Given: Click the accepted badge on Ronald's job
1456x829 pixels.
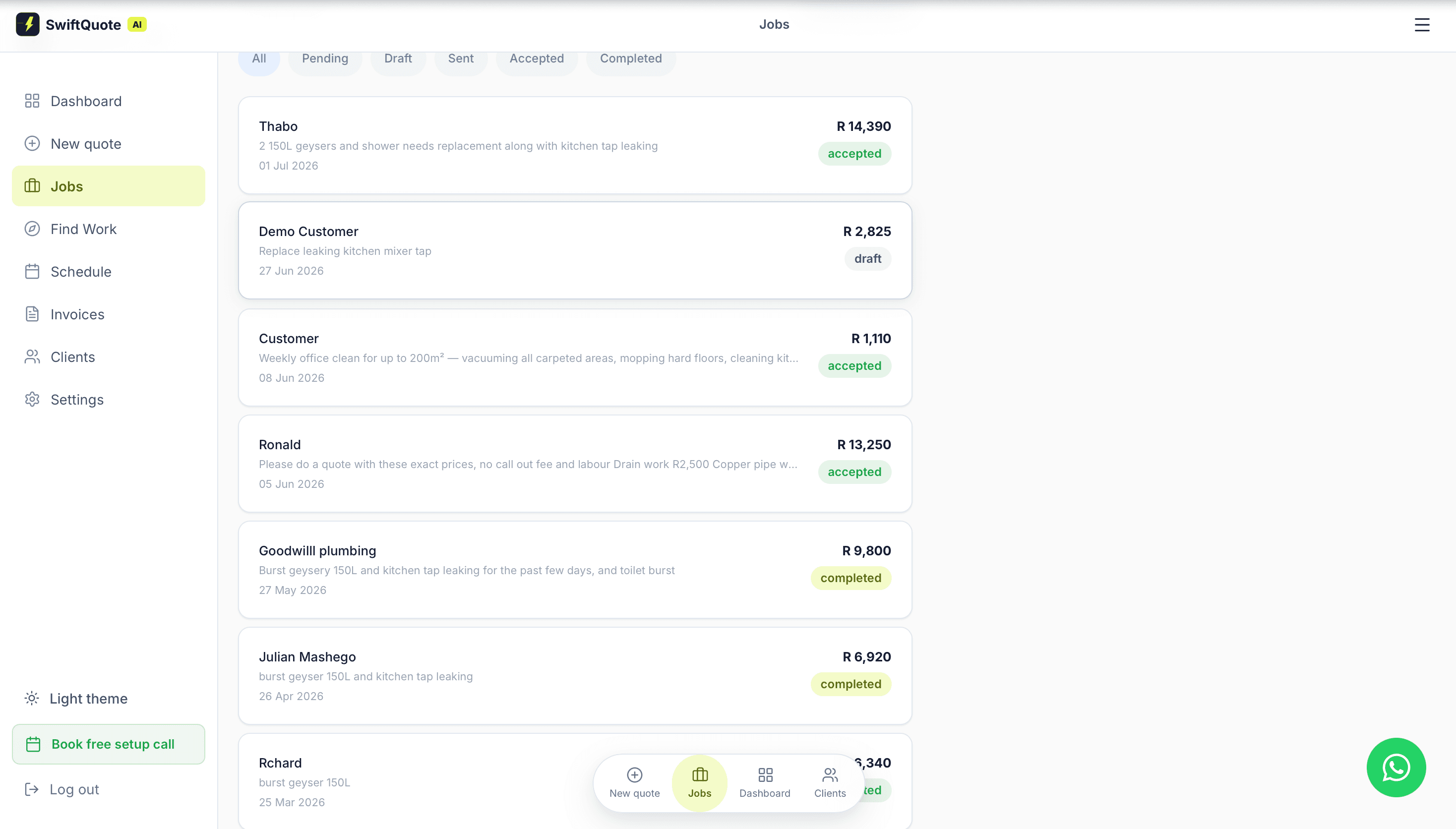Looking at the screenshot, I should (x=854, y=472).
